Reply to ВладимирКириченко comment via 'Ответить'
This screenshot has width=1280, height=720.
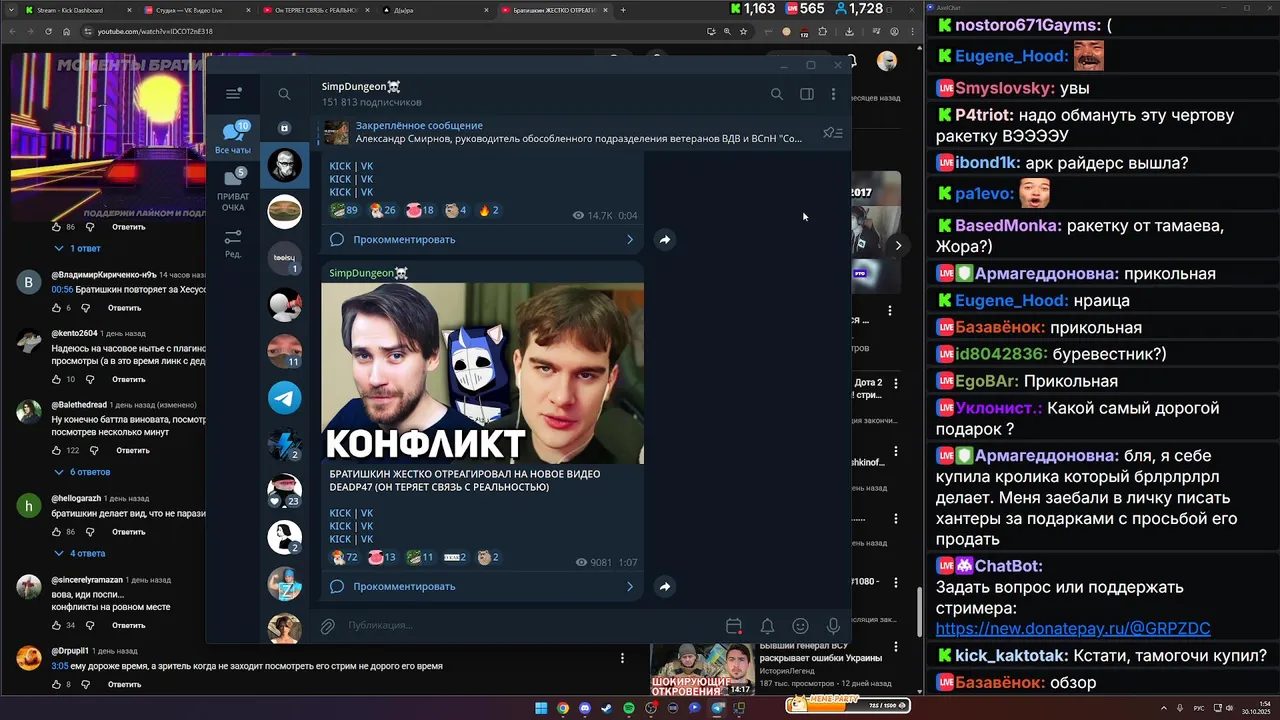pyautogui.click(x=124, y=308)
